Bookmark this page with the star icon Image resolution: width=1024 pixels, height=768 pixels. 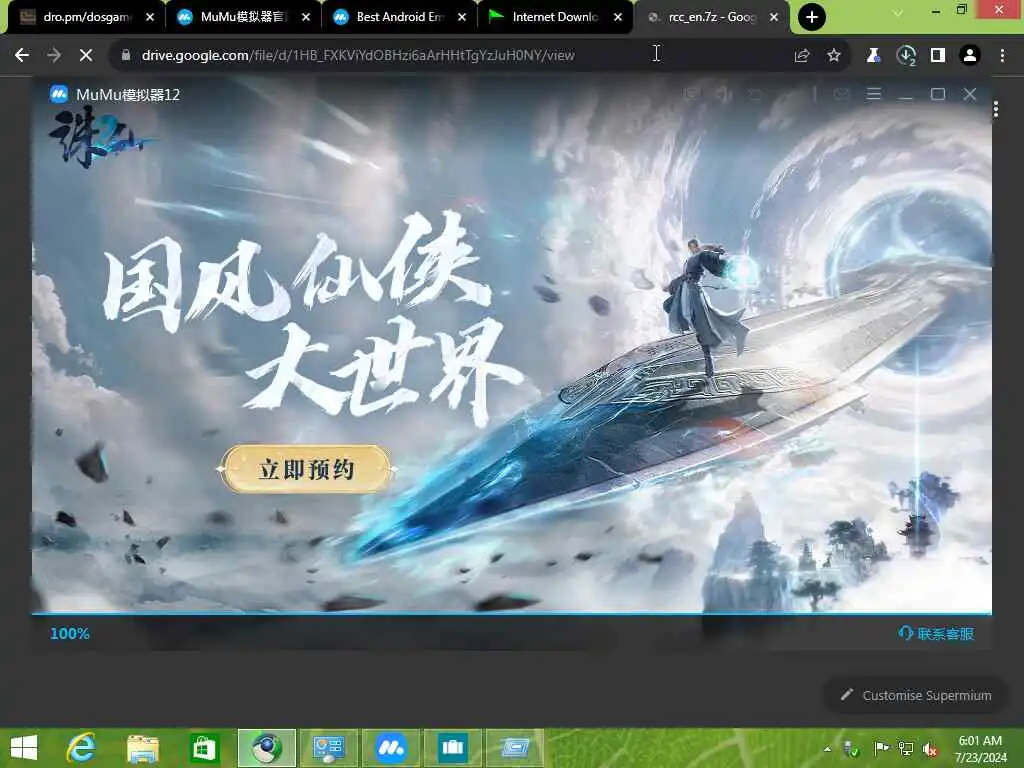point(834,56)
